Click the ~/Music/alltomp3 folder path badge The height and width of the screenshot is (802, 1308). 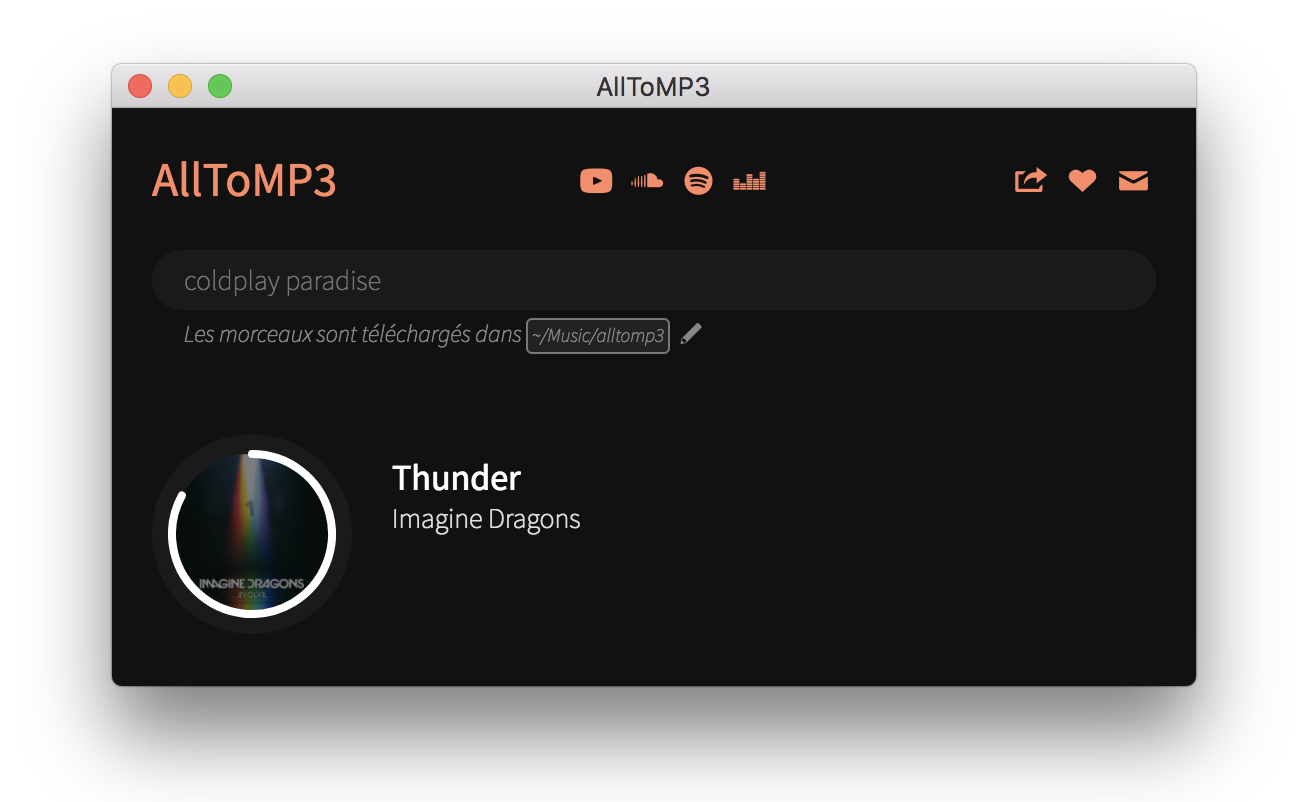pos(598,336)
